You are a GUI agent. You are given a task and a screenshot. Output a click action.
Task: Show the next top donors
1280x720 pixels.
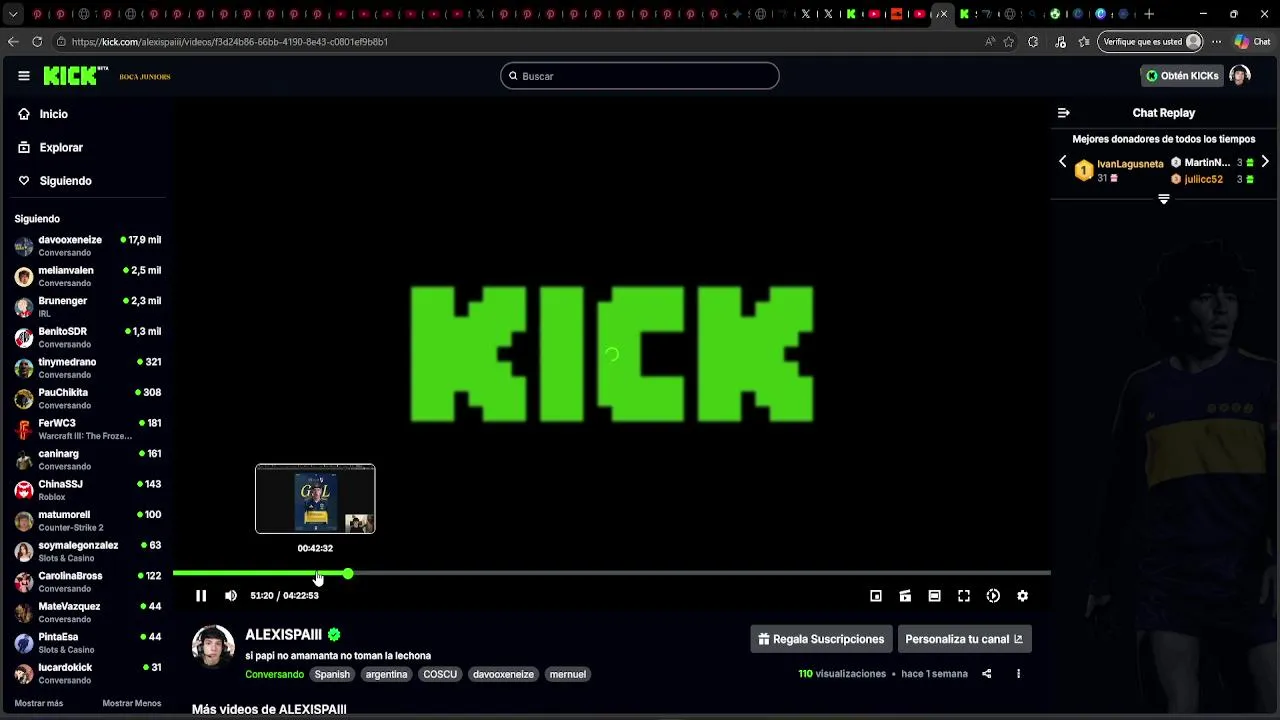tap(1265, 162)
